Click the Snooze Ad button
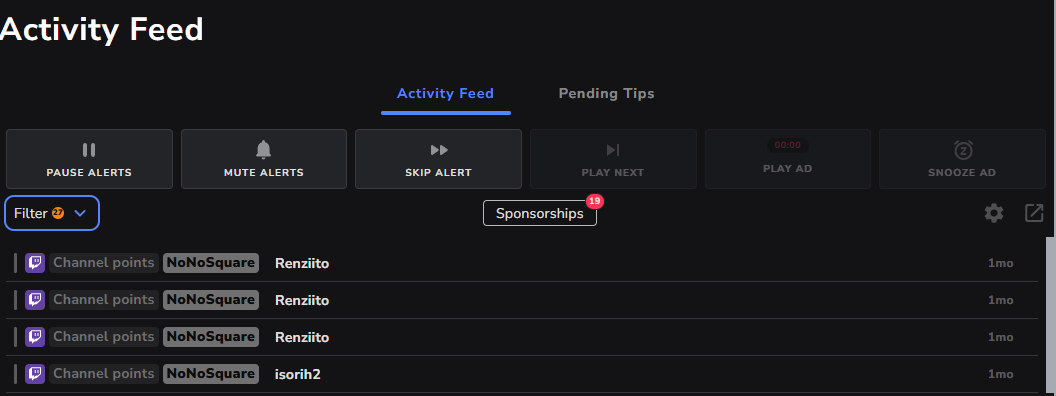Screen dimensions: 1056x396 point(962,159)
